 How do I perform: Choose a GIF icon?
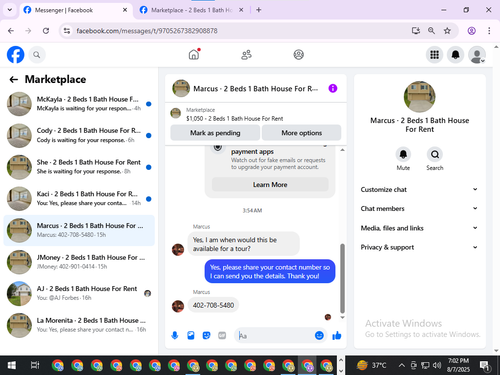(222, 335)
